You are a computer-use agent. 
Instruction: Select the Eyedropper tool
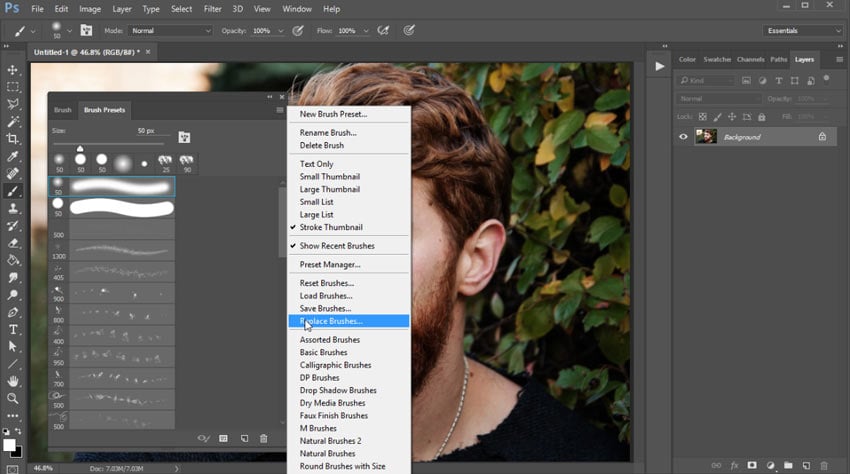pyautogui.click(x=14, y=156)
